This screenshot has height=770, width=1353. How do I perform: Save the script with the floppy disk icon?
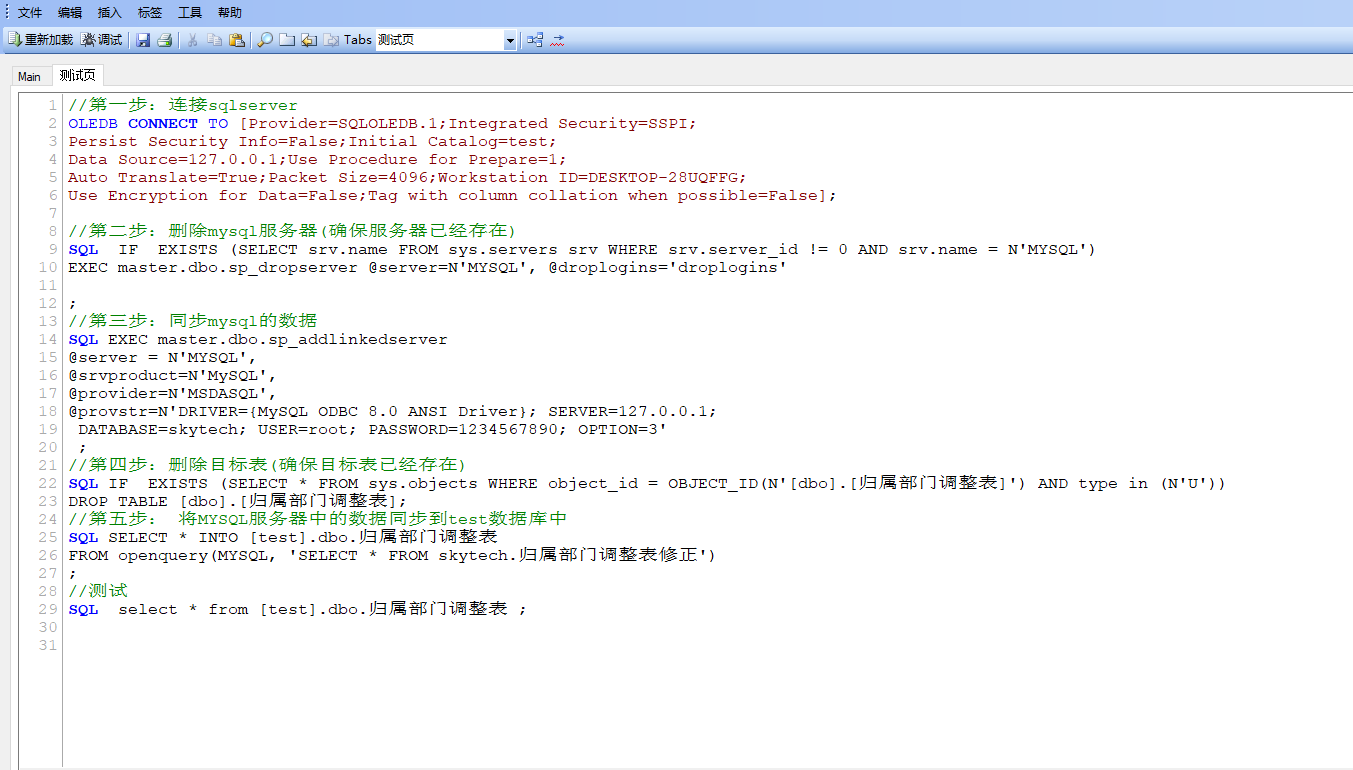click(143, 40)
